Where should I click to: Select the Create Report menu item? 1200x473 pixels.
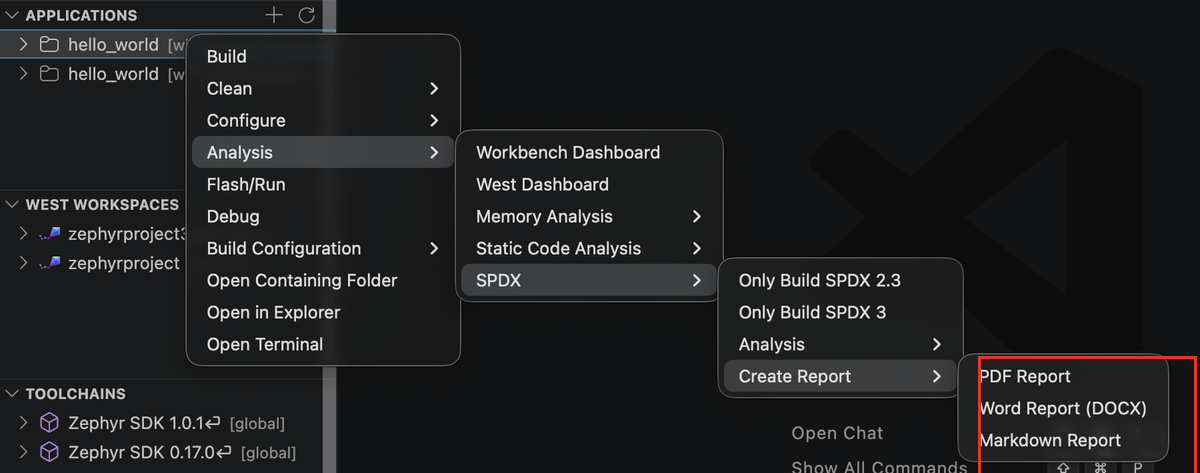coord(840,377)
